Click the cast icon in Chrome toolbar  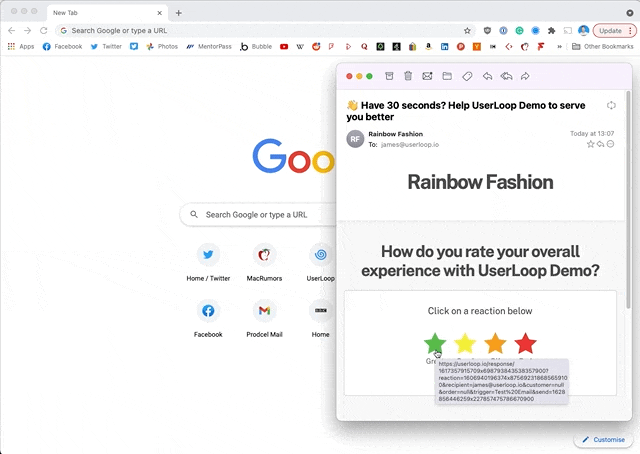pyautogui.click(x=567, y=31)
